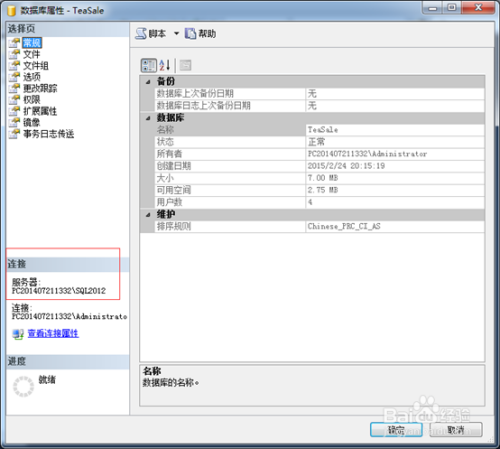Screen dimensions: 500x449
Task: Collapse the 备份 section
Action: coord(148,82)
